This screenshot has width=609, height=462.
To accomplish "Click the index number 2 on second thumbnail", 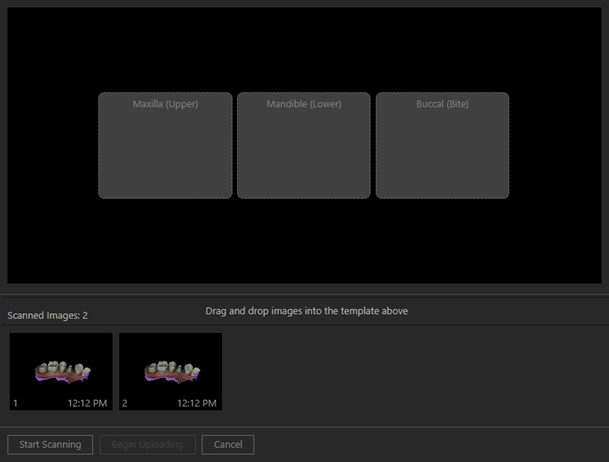I will 125,402.
